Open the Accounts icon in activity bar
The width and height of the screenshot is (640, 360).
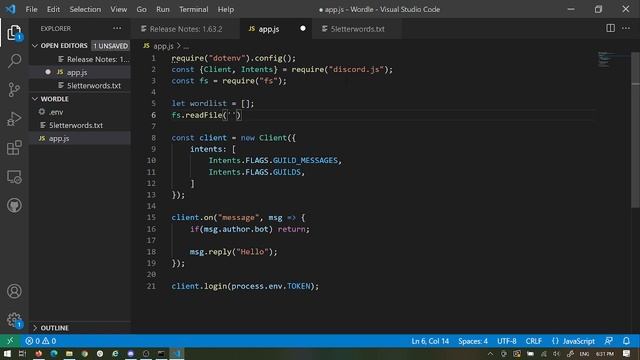coord(14,291)
